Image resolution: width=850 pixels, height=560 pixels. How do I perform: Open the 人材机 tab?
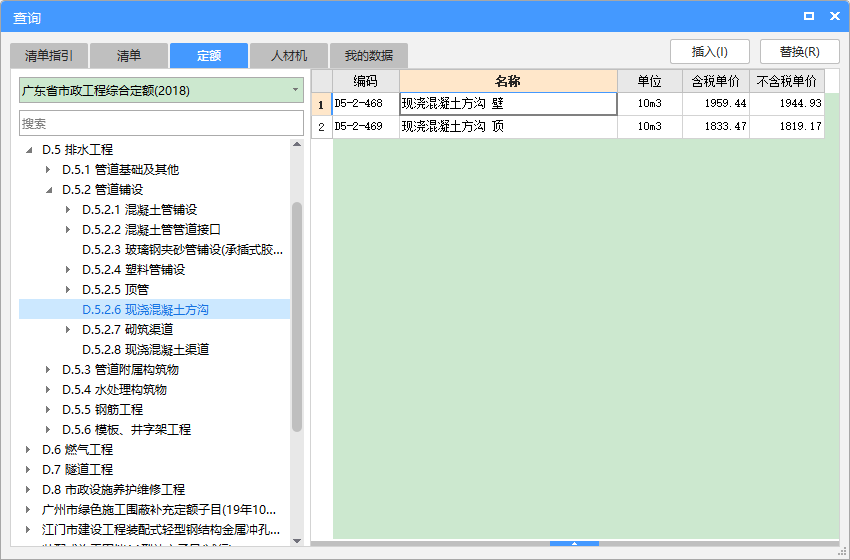pyautogui.click(x=289, y=55)
